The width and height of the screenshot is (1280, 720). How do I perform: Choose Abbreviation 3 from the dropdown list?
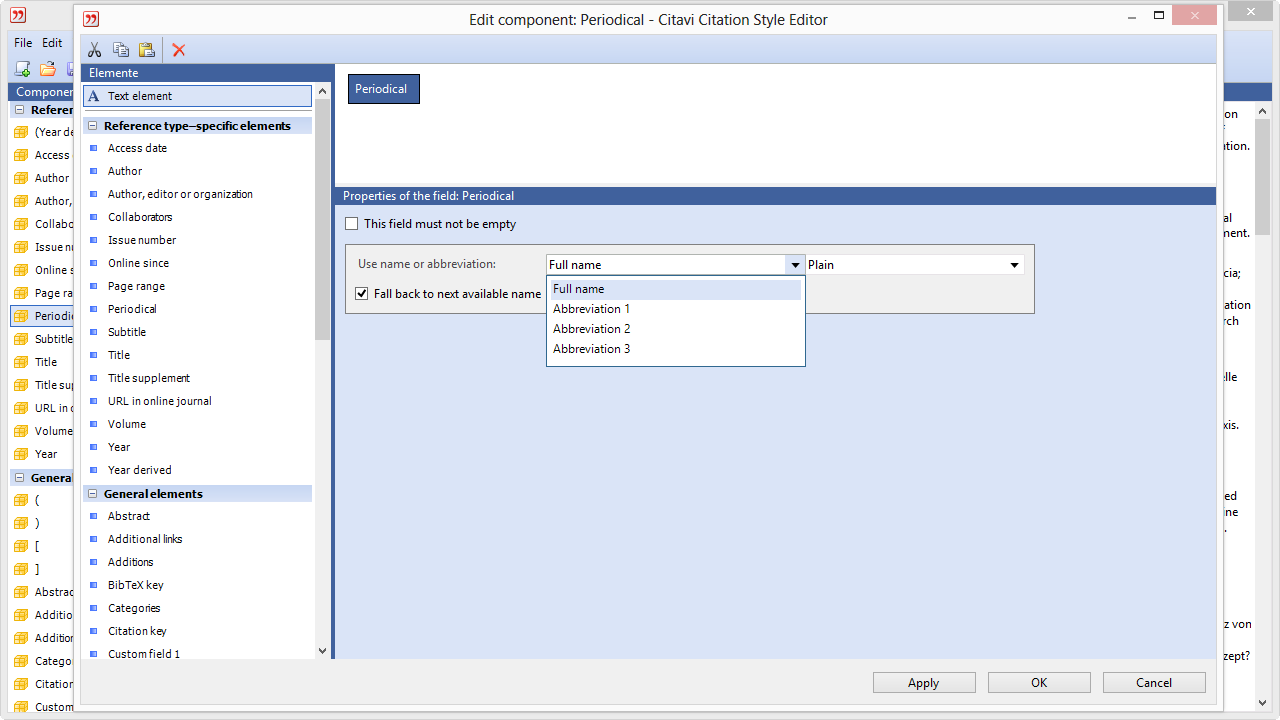(x=676, y=349)
